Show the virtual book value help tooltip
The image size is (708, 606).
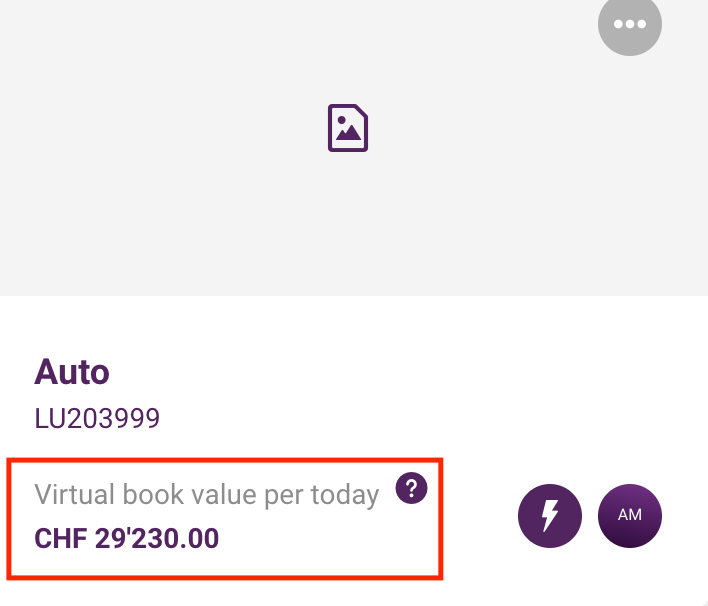tap(411, 488)
